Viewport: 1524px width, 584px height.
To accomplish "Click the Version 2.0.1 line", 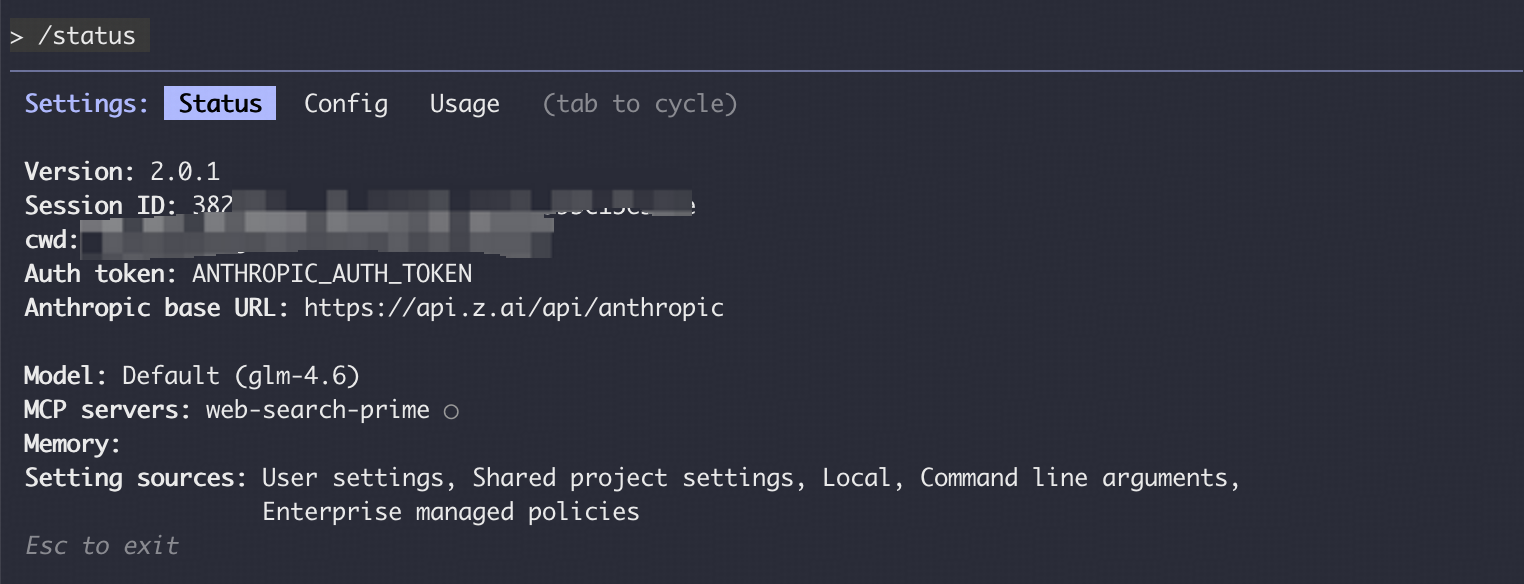I will pos(122,172).
